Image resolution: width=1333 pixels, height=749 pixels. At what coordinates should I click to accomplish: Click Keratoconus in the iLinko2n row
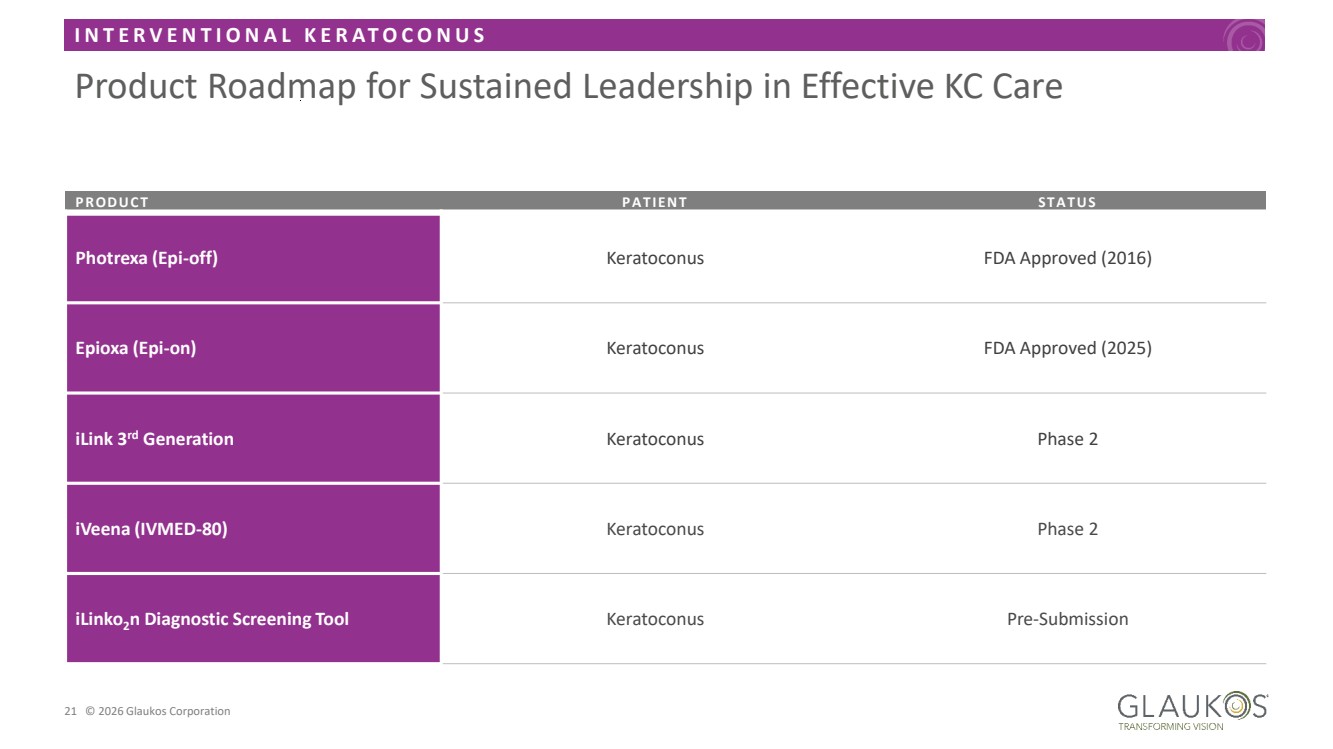point(655,619)
